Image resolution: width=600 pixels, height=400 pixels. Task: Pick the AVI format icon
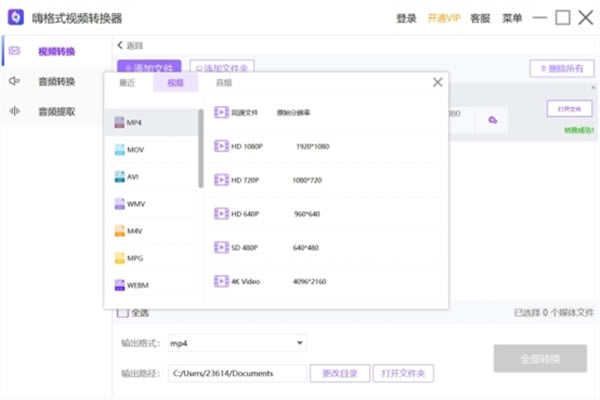click(x=118, y=176)
